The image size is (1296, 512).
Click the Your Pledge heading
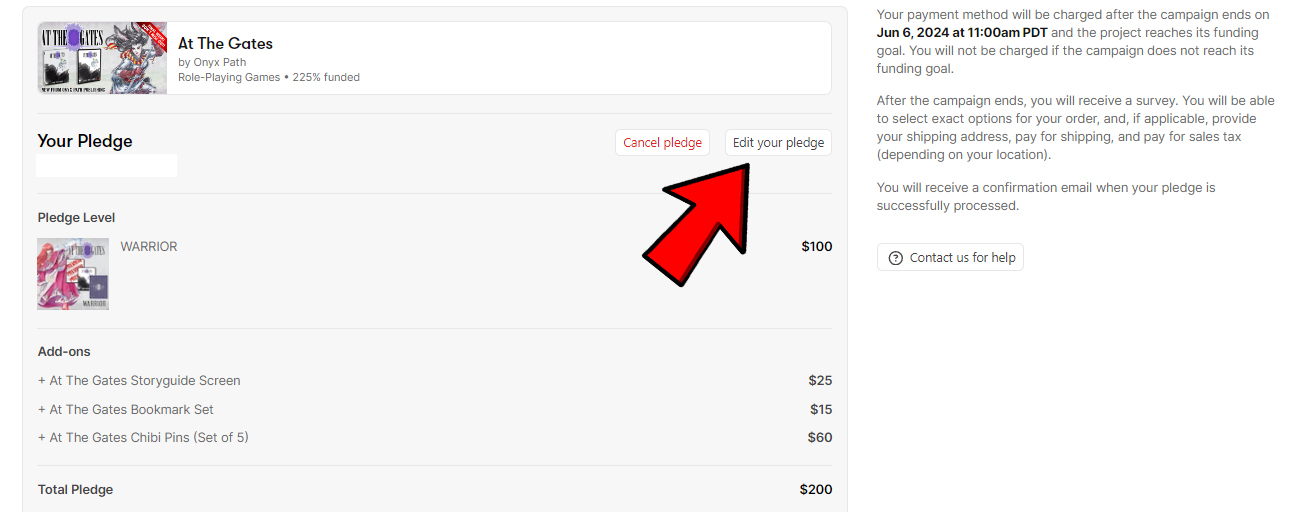pos(85,141)
